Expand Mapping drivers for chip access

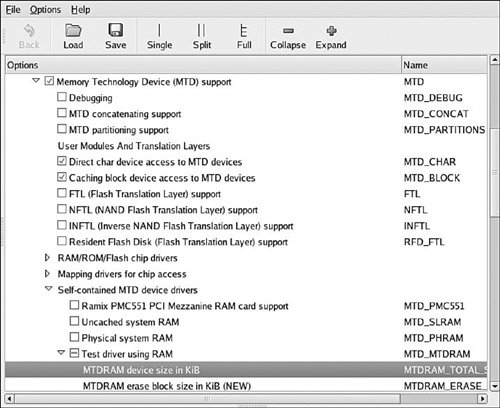(x=47, y=274)
